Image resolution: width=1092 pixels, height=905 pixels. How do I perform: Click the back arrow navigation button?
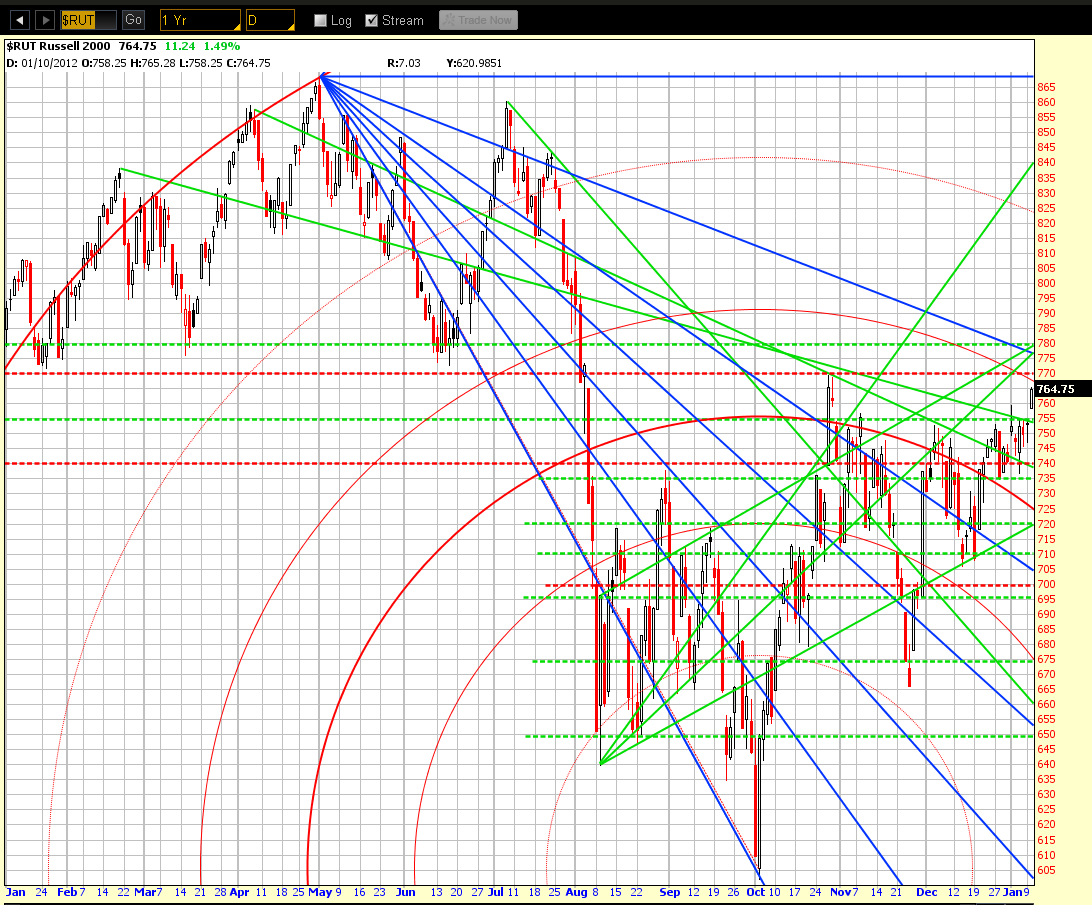coord(20,20)
